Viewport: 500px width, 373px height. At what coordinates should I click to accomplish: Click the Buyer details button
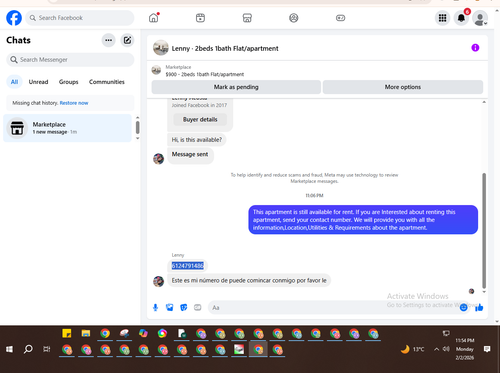[200, 119]
